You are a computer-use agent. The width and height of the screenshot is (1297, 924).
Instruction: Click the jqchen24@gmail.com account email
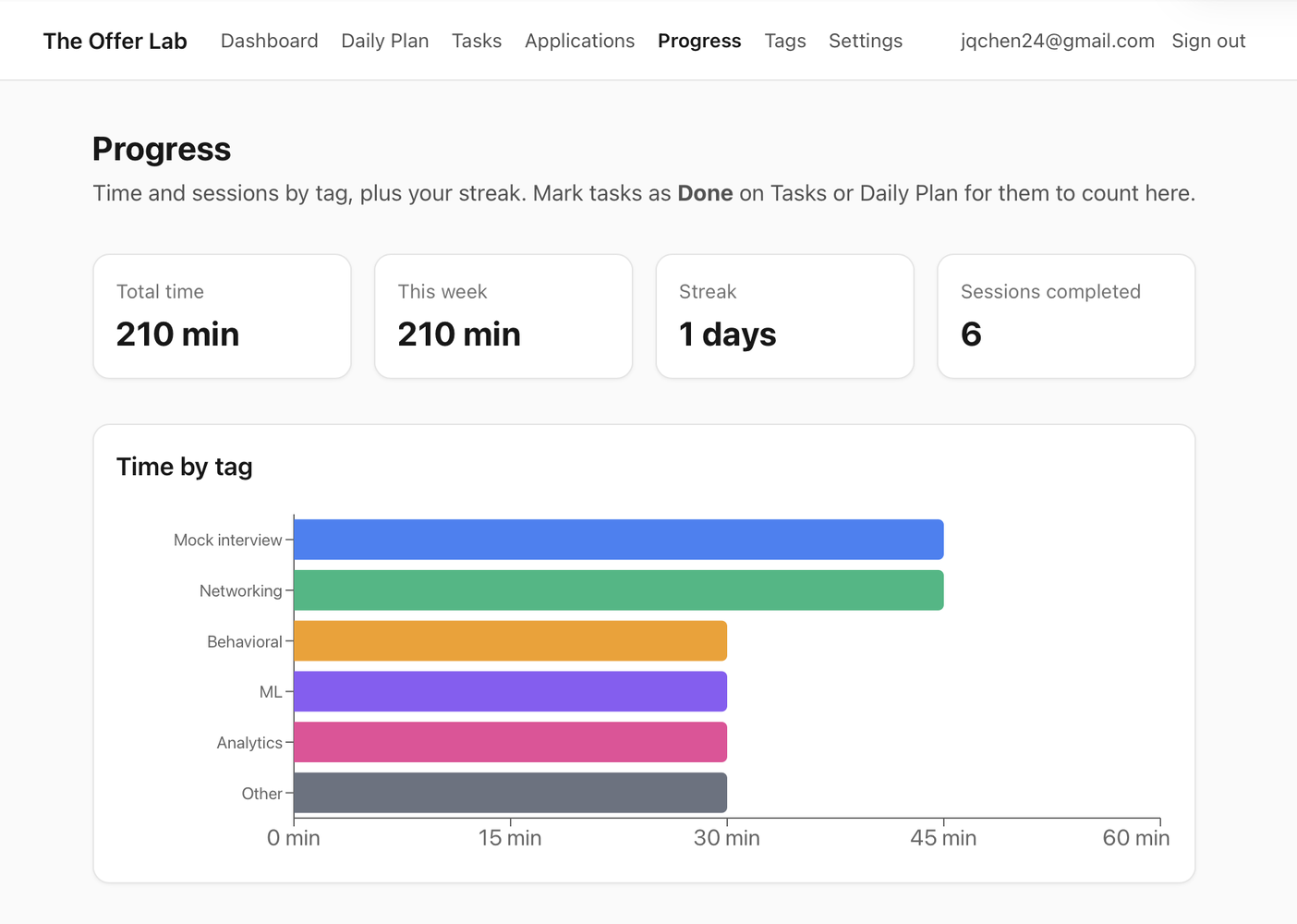(1058, 41)
